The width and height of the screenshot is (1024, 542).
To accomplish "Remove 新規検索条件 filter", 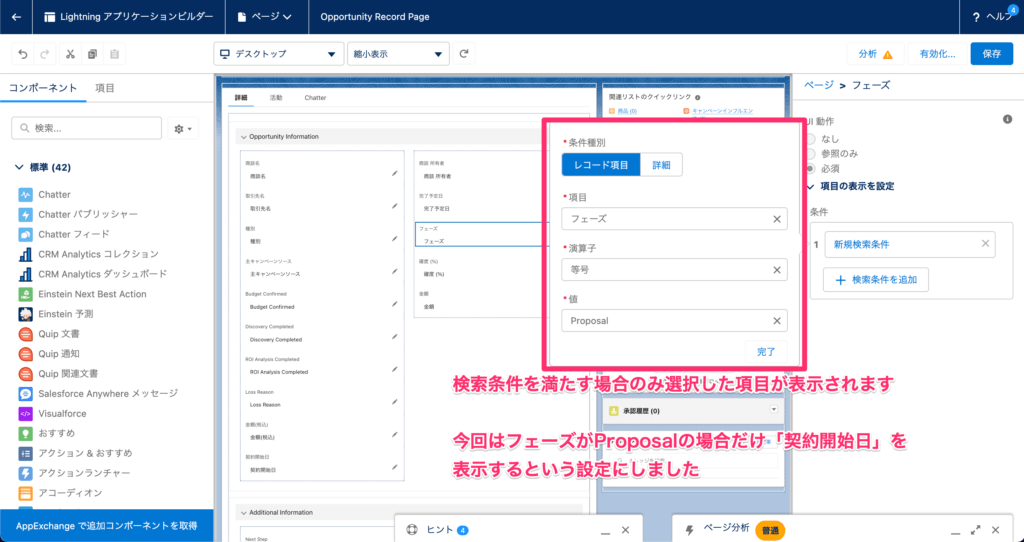I will [985, 244].
